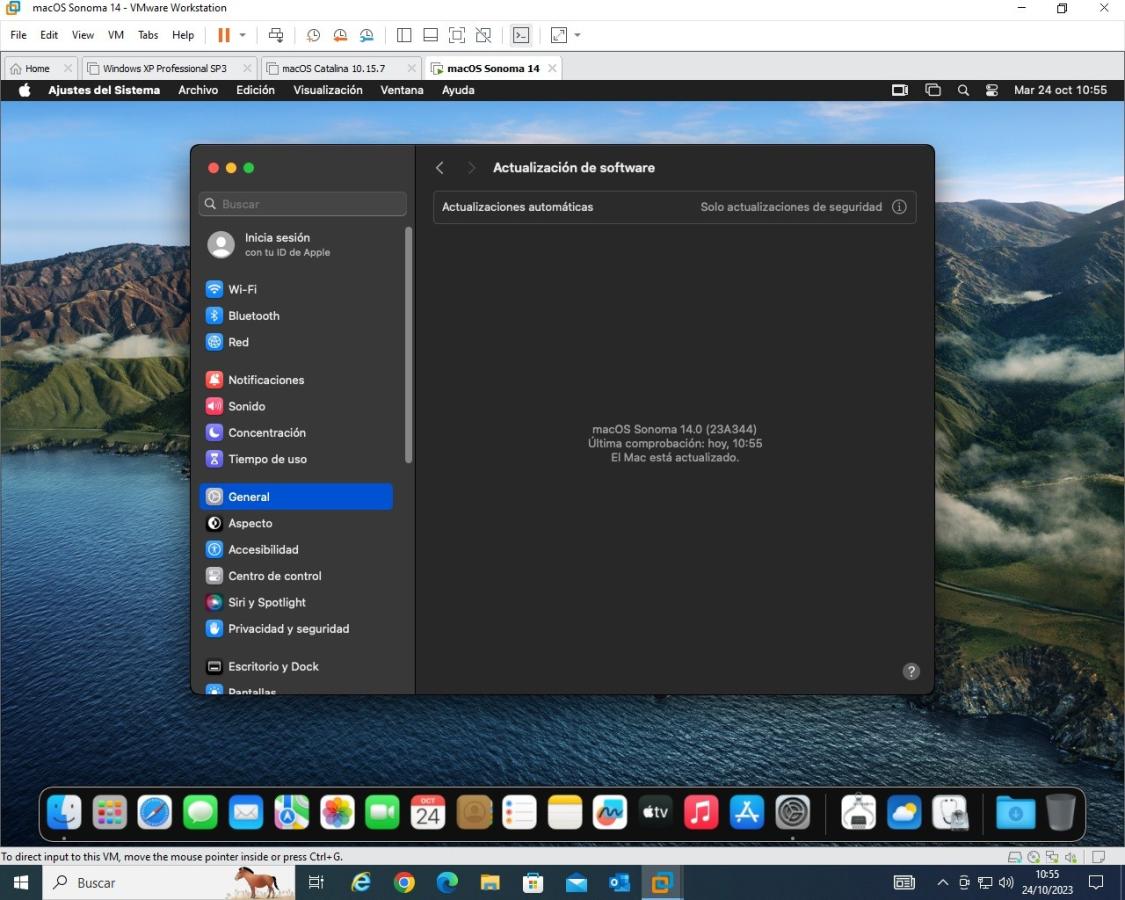Screen dimensions: 1125x900
Task: Click the Send Ctrl+Alt+Del toolbar icon
Action: (x=276, y=35)
